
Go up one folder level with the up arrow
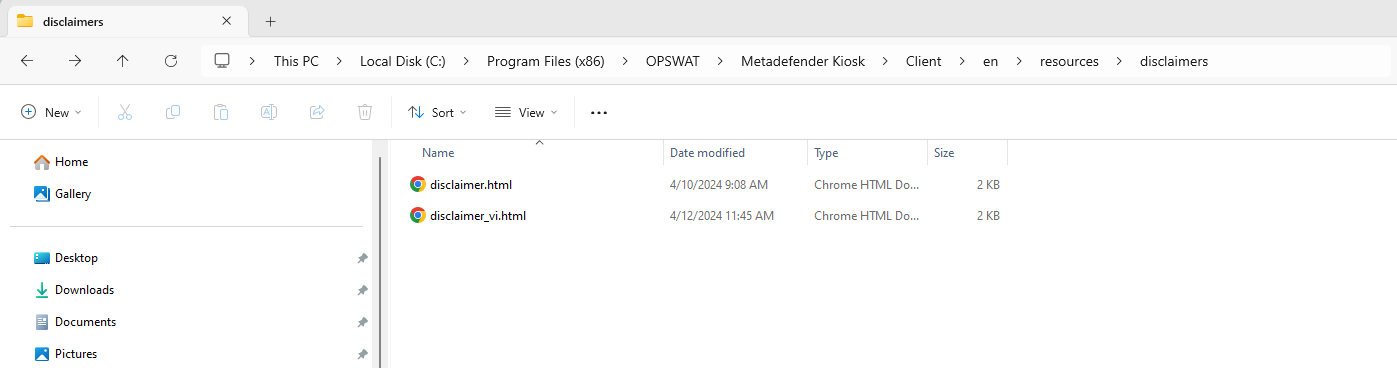[123, 61]
